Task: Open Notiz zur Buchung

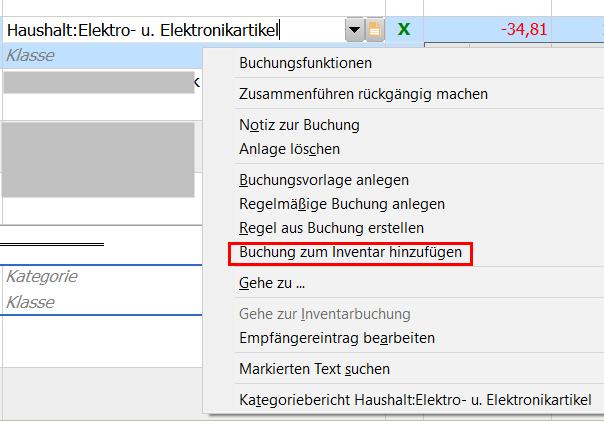Action: [299, 125]
